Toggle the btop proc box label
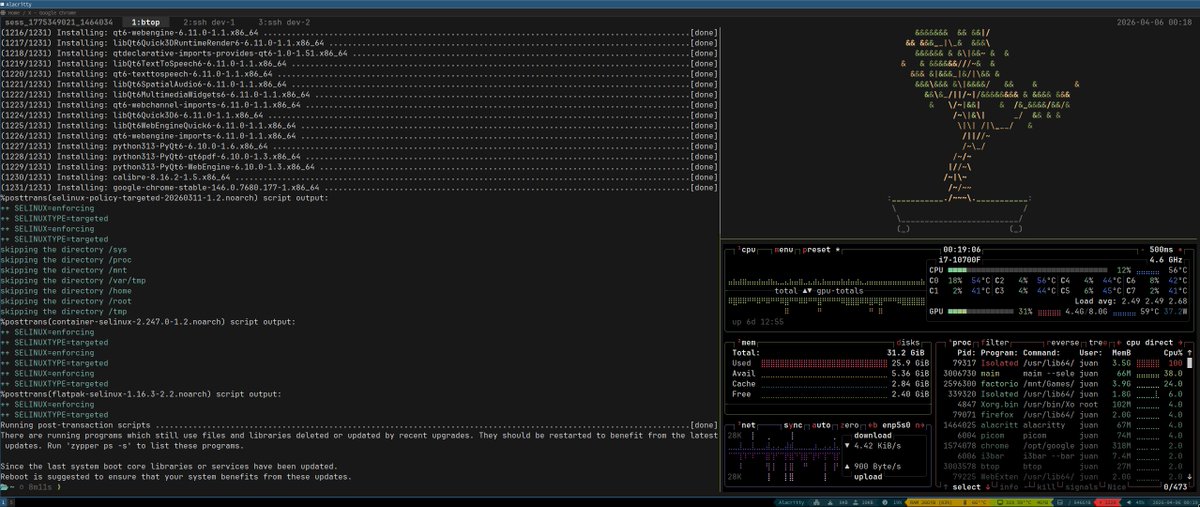This screenshot has width=1200, height=507. [960, 343]
